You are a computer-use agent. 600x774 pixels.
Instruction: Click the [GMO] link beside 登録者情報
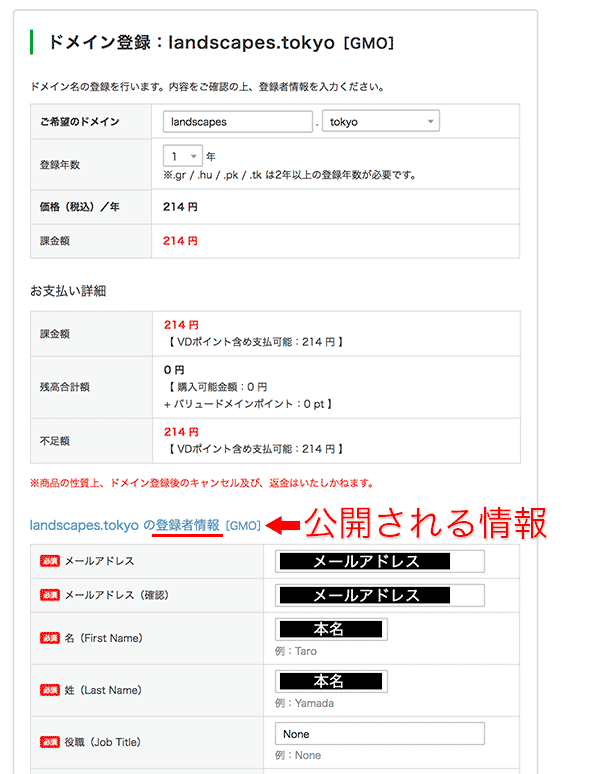coord(243,526)
